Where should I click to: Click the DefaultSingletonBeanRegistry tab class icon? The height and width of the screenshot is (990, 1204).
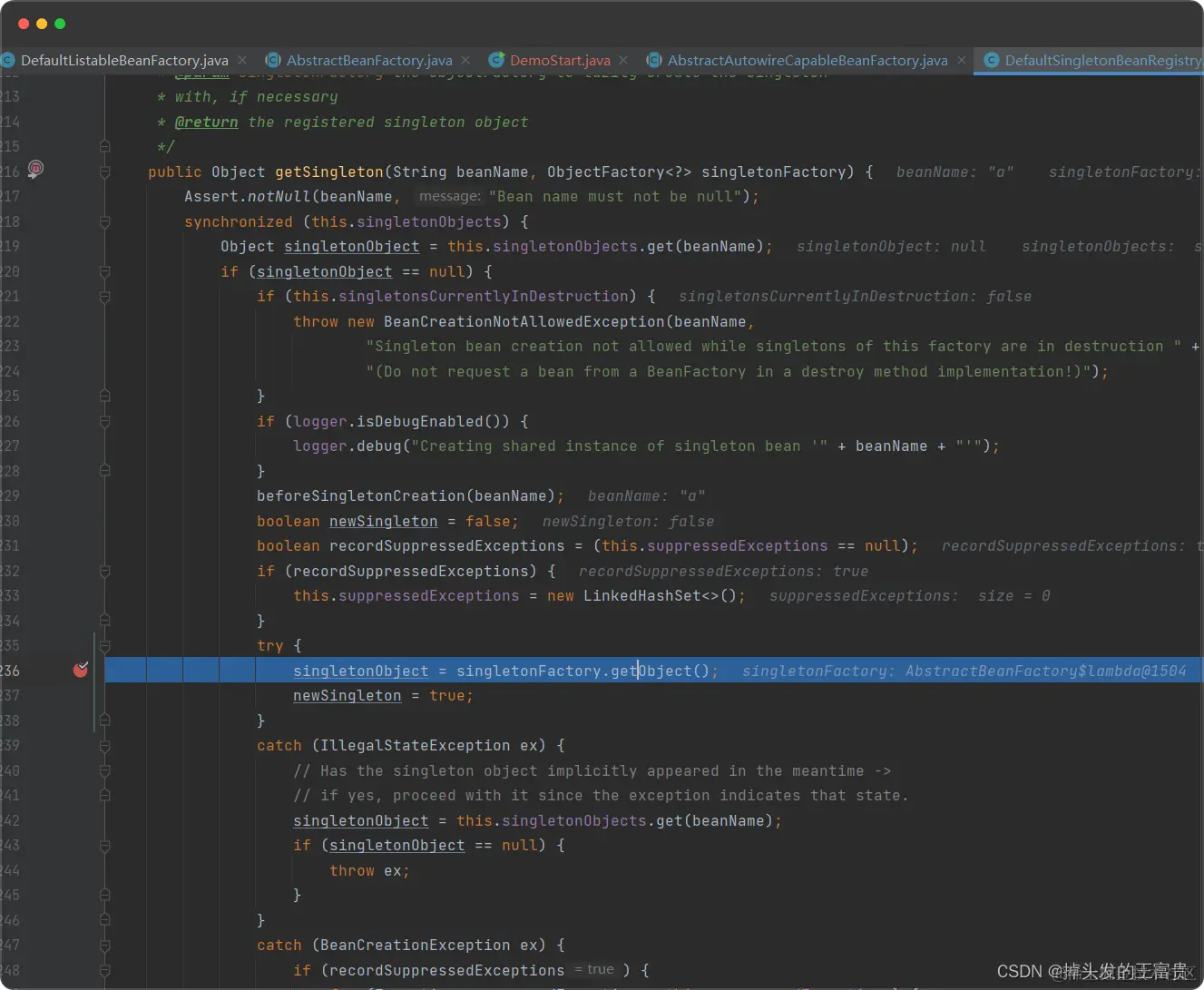click(x=992, y=60)
